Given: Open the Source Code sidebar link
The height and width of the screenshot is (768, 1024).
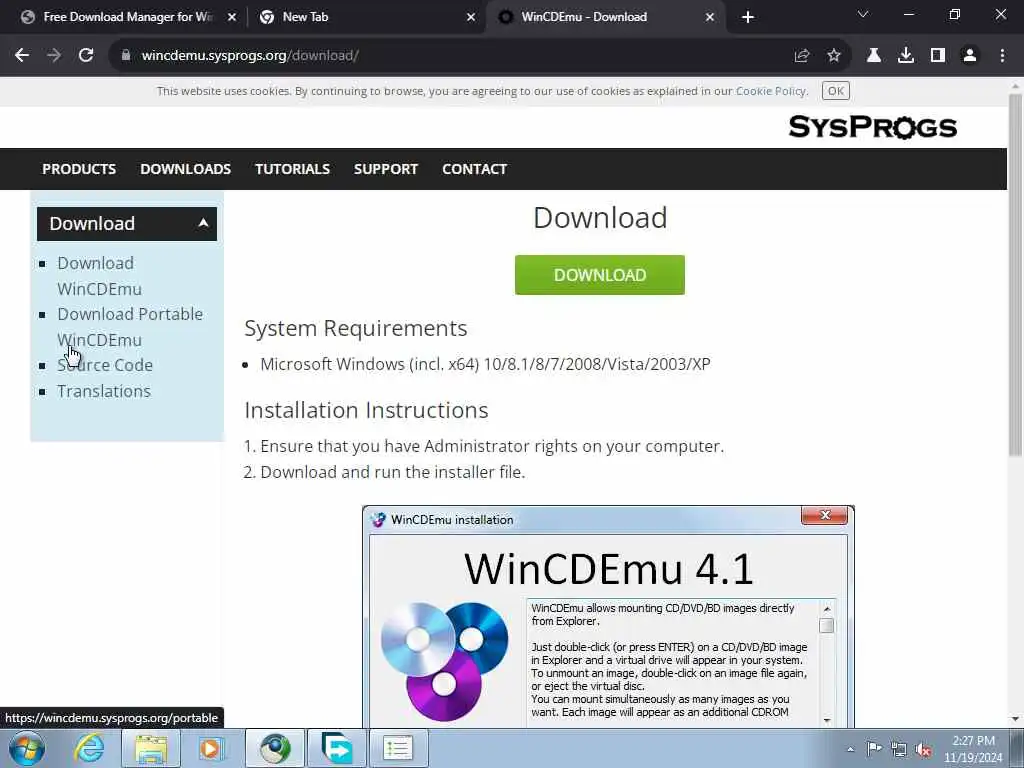Looking at the screenshot, I should 104,365.
